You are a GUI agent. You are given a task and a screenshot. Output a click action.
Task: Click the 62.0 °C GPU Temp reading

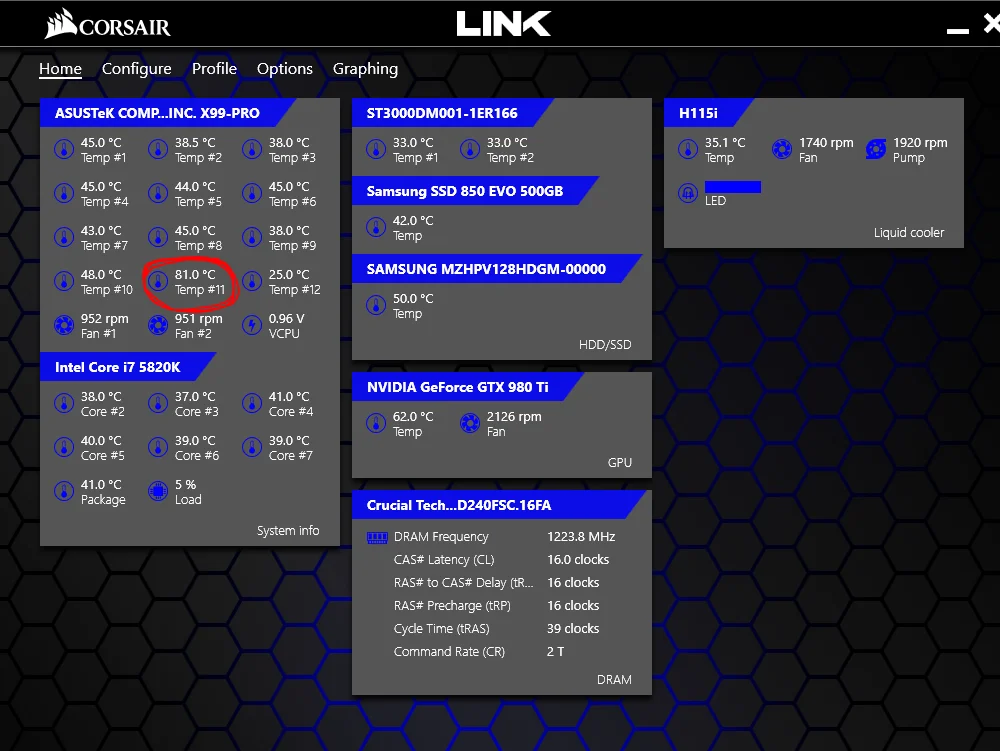[413, 424]
